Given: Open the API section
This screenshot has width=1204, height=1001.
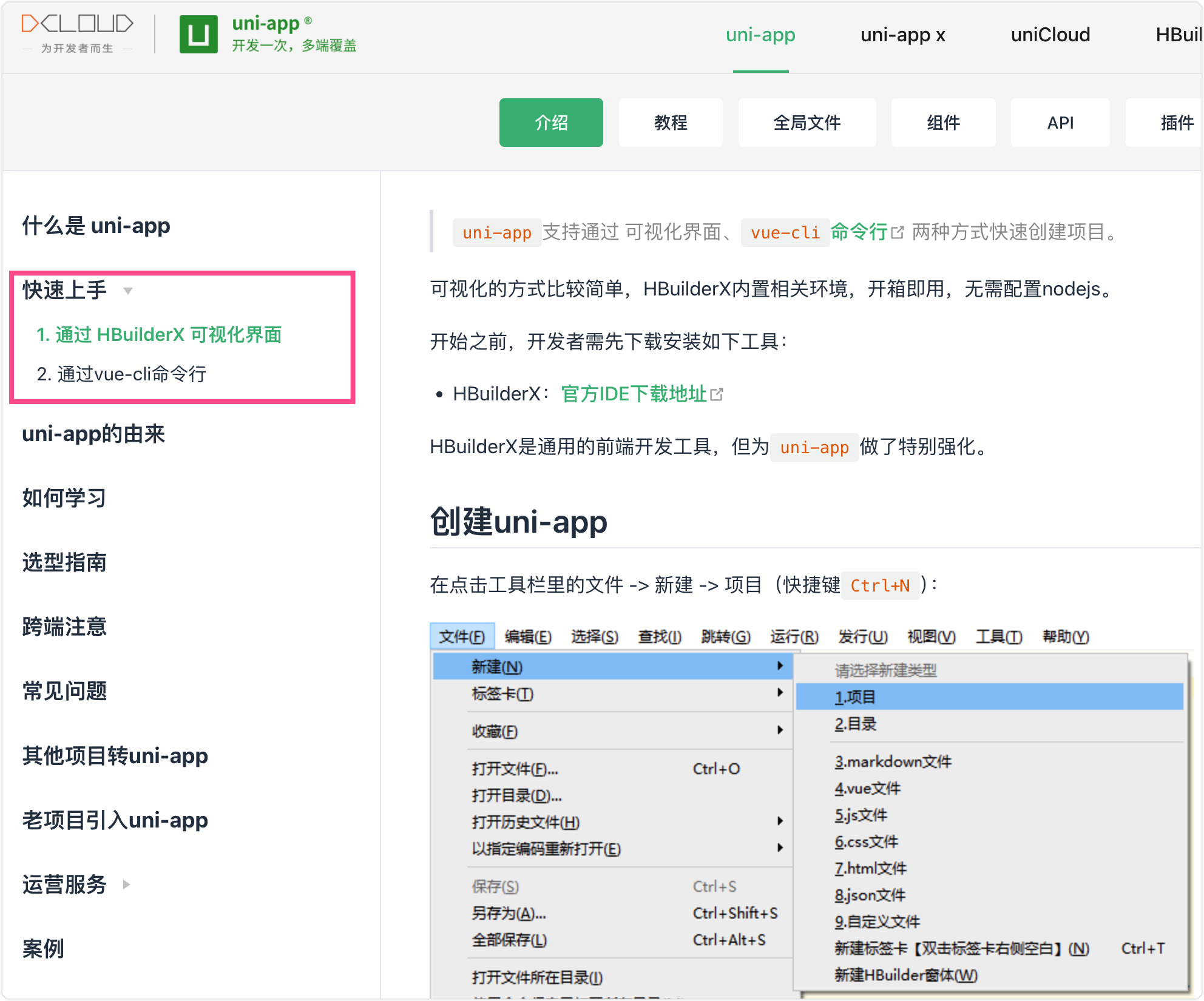Looking at the screenshot, I should pos(1060,123).
